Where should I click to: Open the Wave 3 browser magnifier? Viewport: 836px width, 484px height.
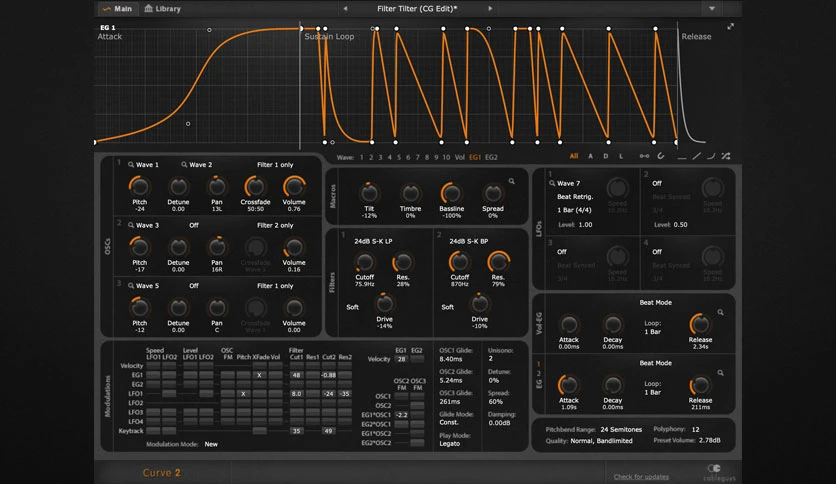tap(131, 225)
